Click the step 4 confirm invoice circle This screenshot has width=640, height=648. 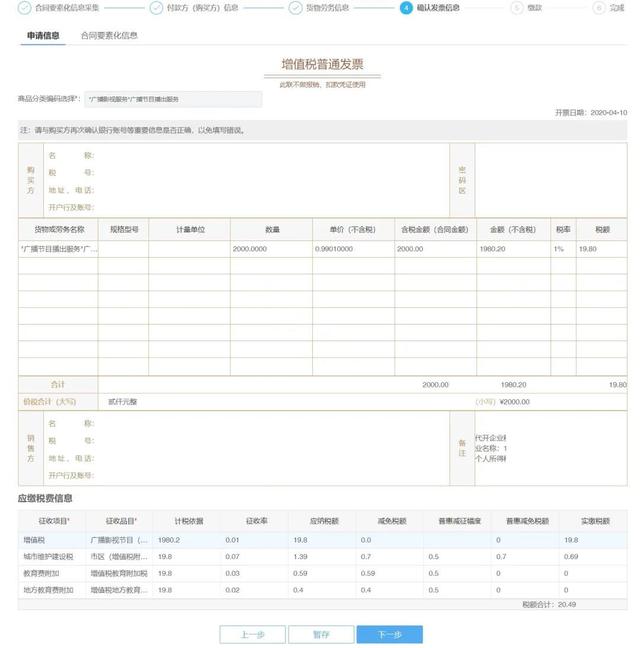[406, 7]
